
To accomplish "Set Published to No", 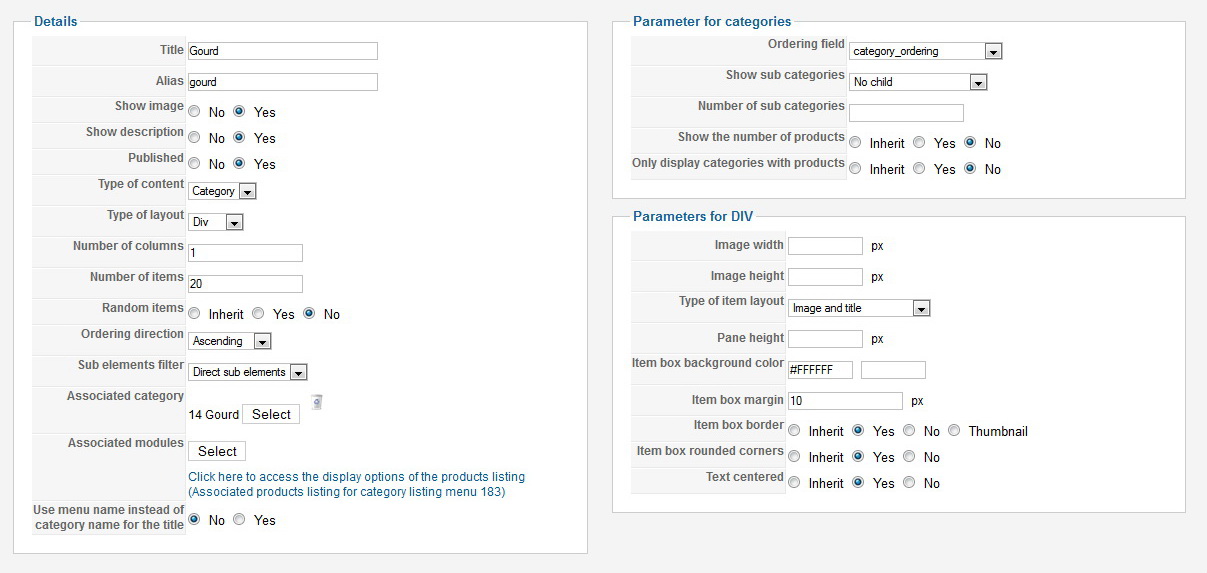I will [194, 164].
